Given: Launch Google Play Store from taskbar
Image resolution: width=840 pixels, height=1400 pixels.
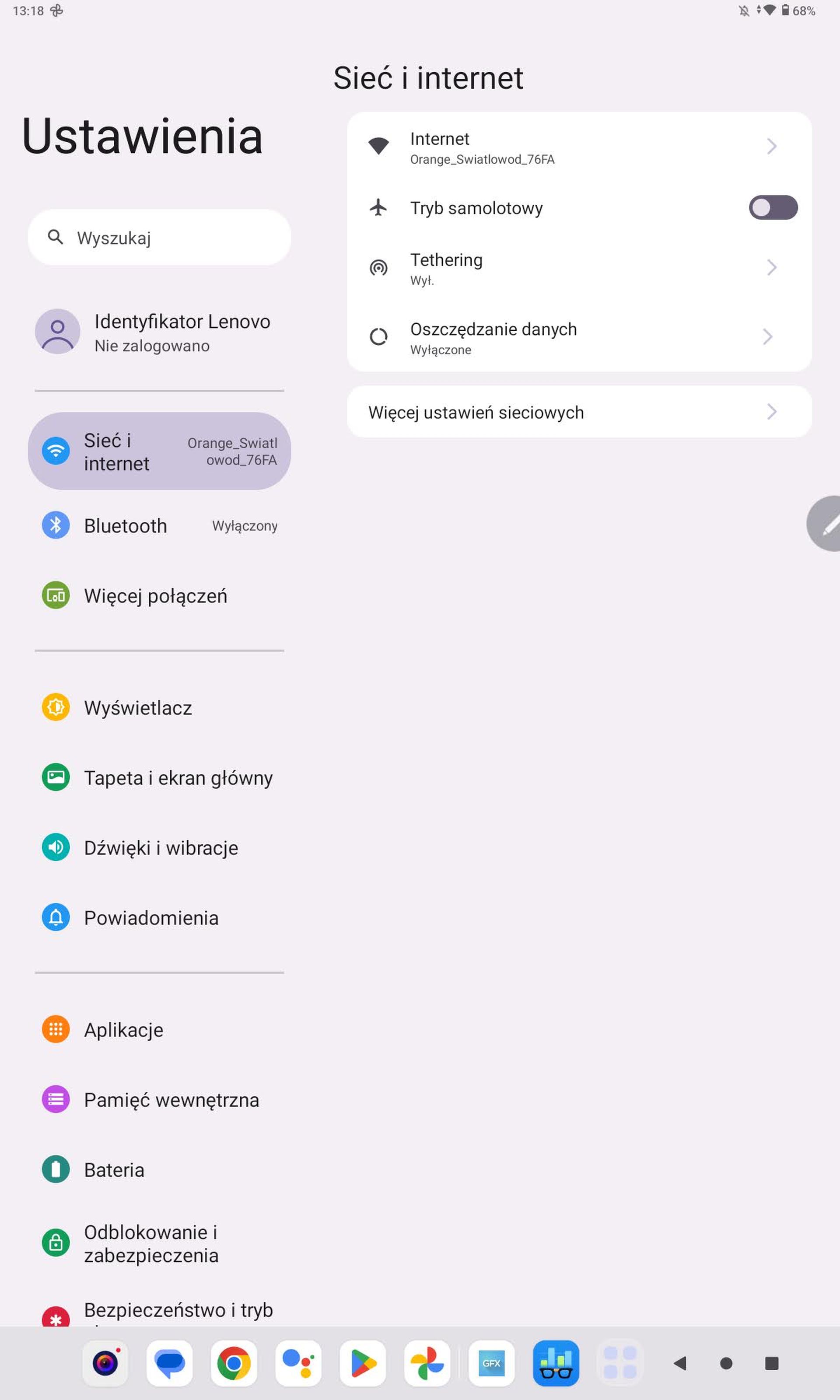Looking at the screenshot, I should pyautogui.click(x=363, y=1363).
